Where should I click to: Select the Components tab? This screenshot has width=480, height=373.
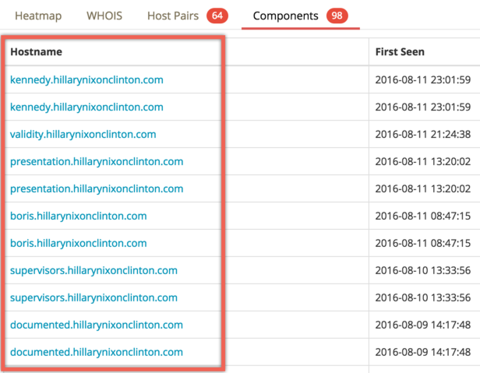[286, 16]
